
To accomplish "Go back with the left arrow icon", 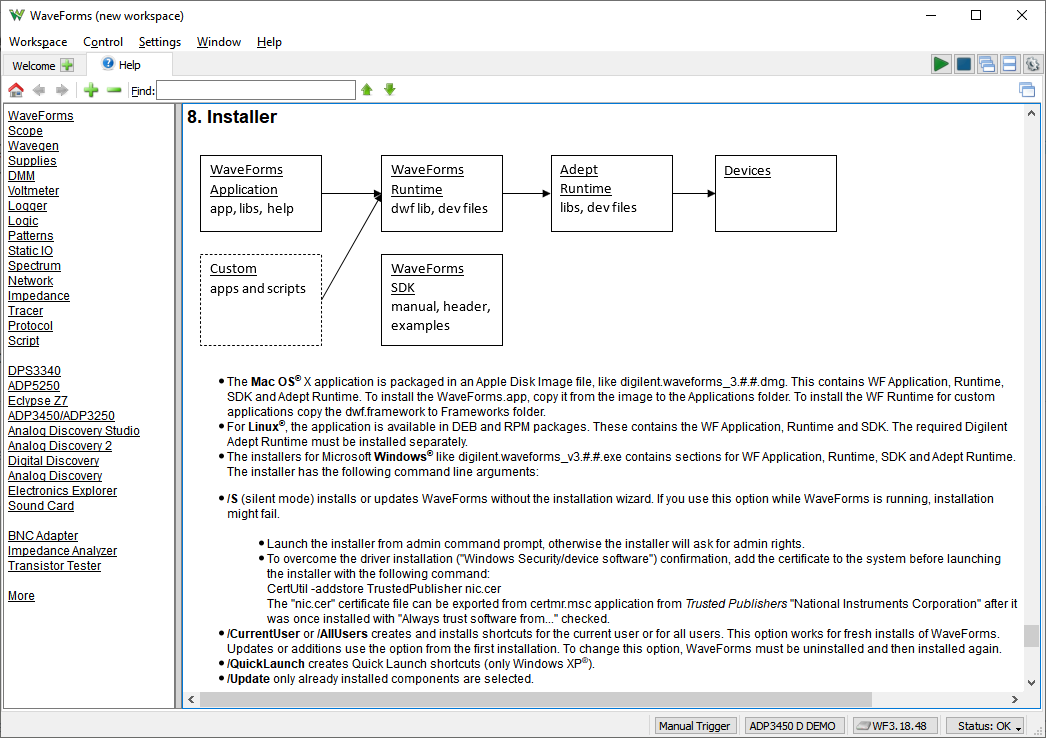I will (39, 90).
